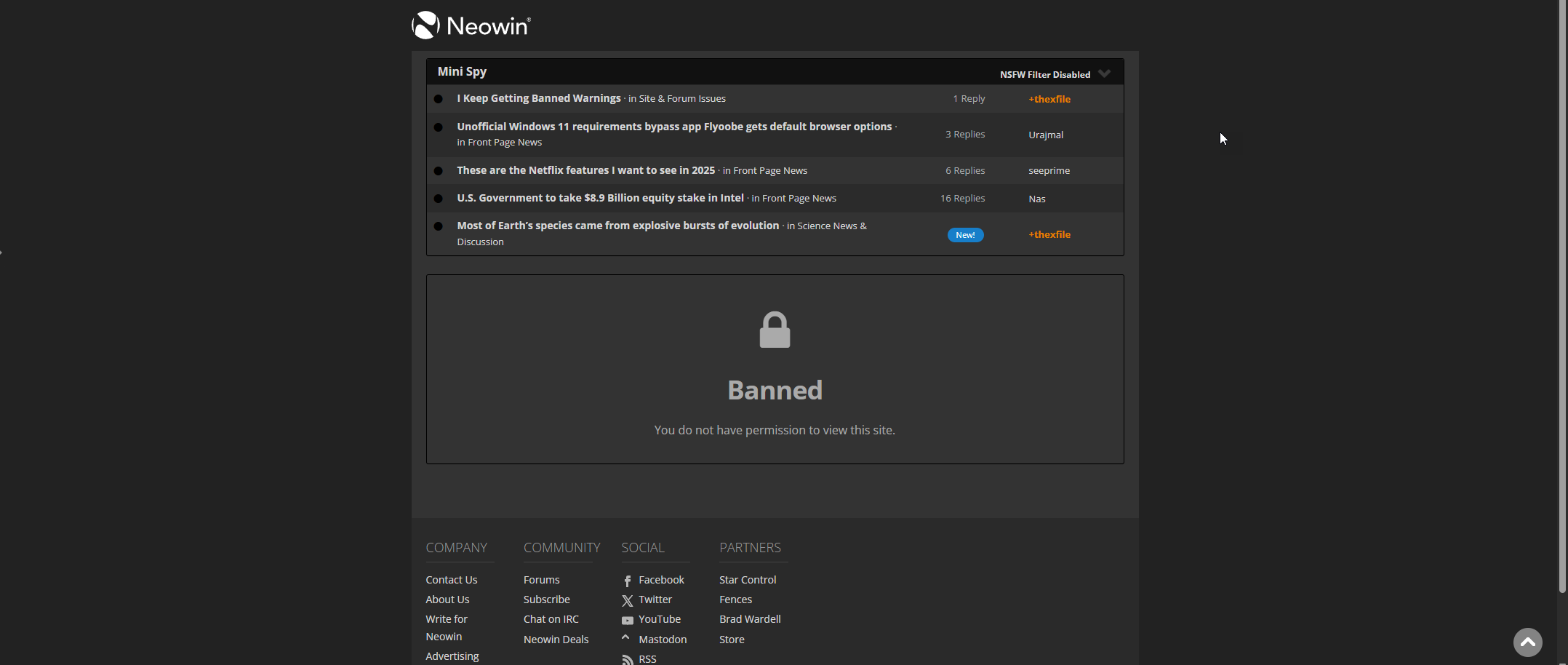The image size is (1568, 665).
Task: Open the Store partner link
Action: pos(732,640)
